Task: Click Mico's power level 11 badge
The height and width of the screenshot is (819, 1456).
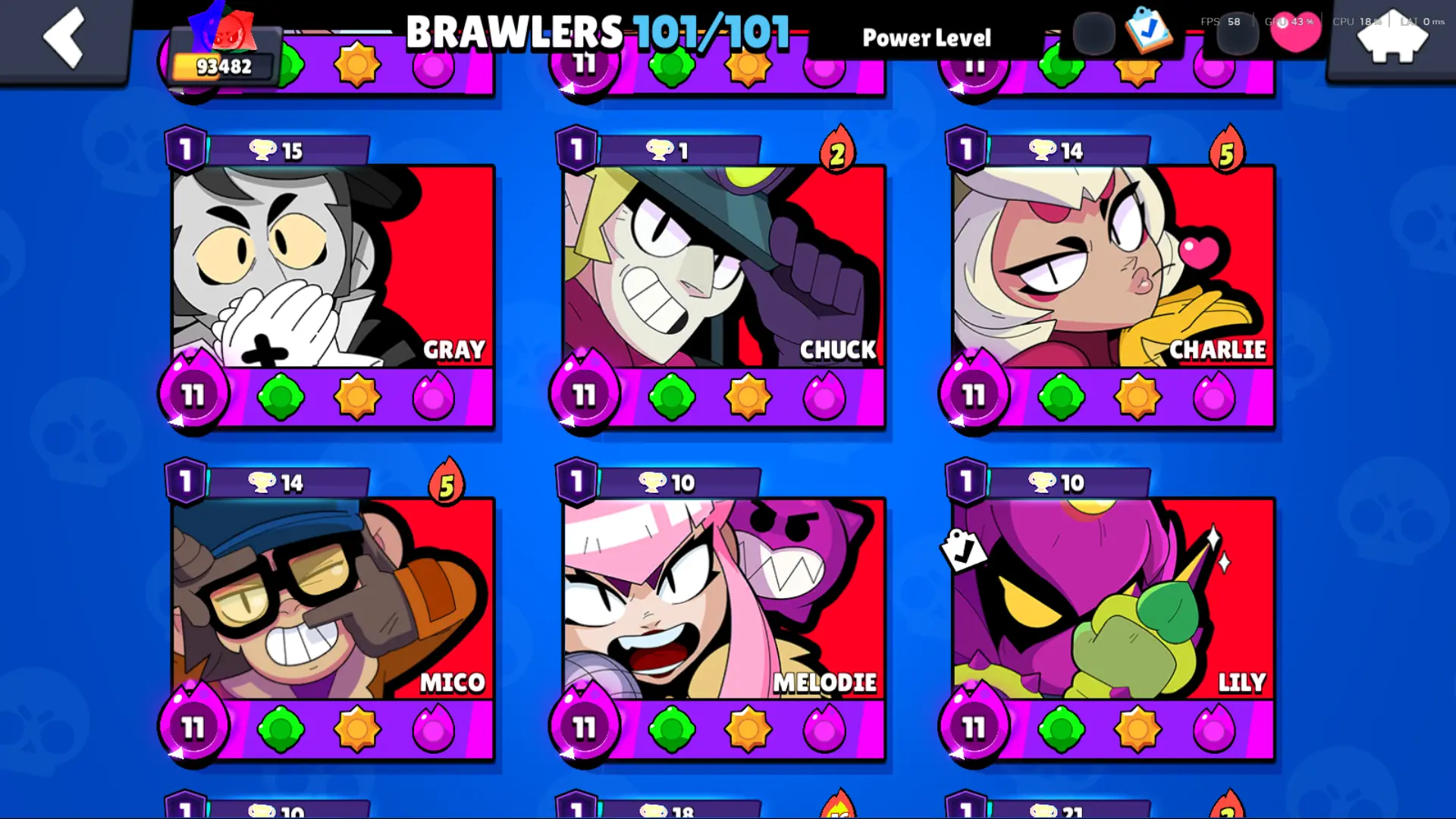Action: (x=193, y=726)
